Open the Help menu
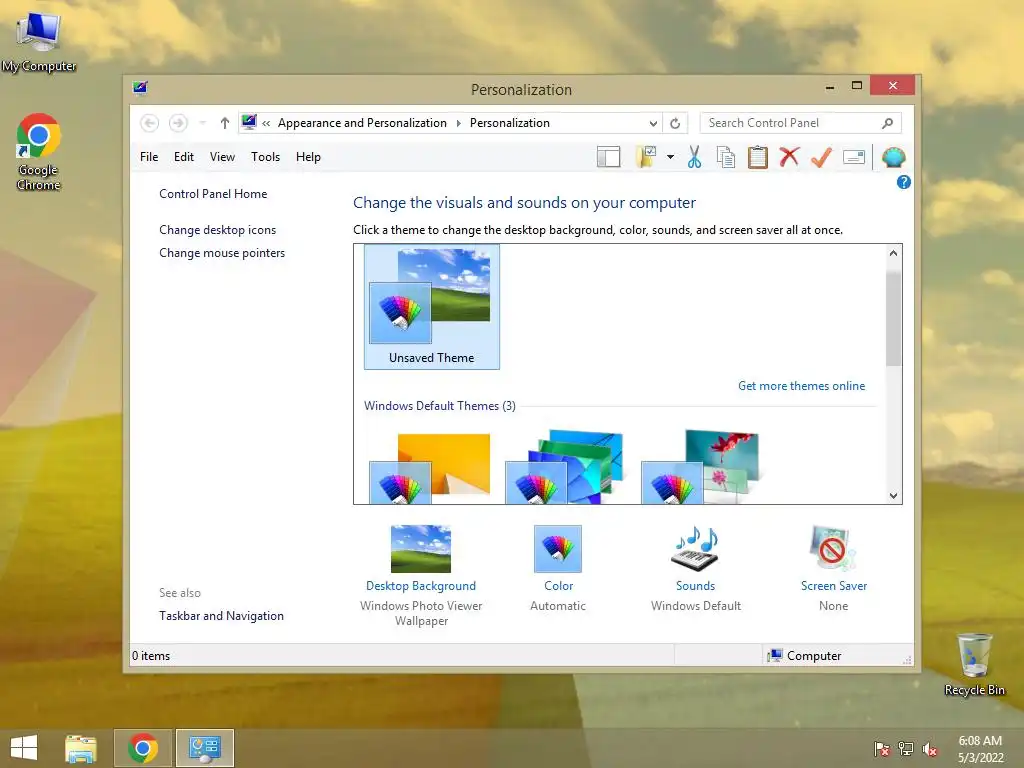Image resolution: width=1024 pixels, height=768 pixels. pyautogui.click(x=308, y=157)
